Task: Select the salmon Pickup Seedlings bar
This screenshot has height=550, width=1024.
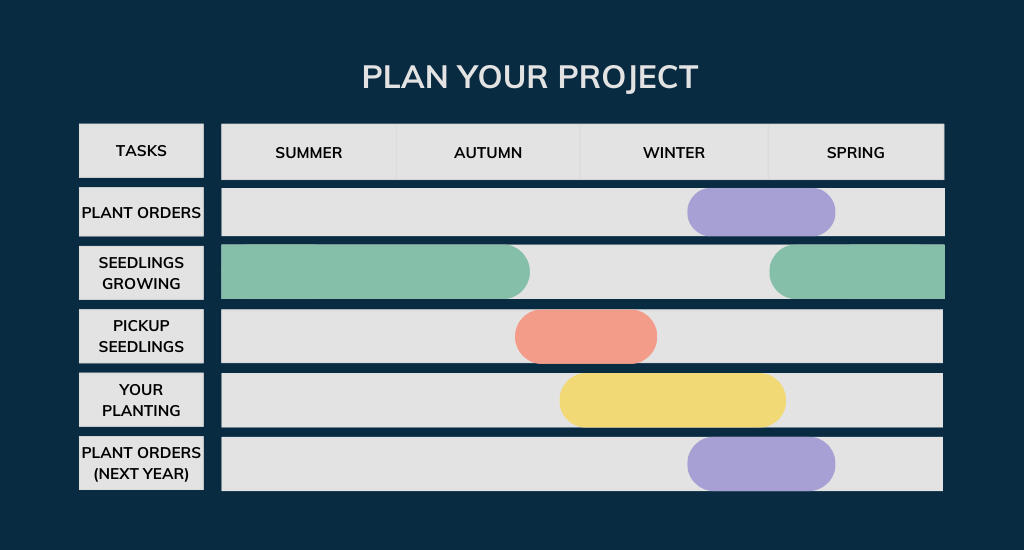Action: point(586,337)
